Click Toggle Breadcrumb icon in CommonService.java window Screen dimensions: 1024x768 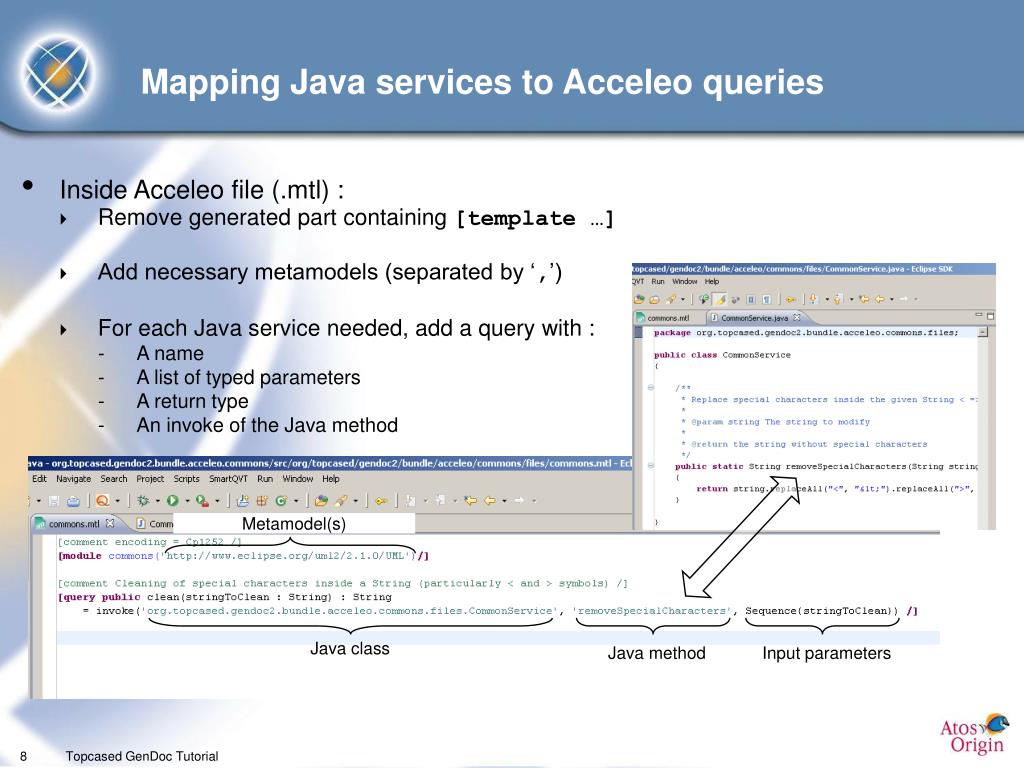coord(704,299)
